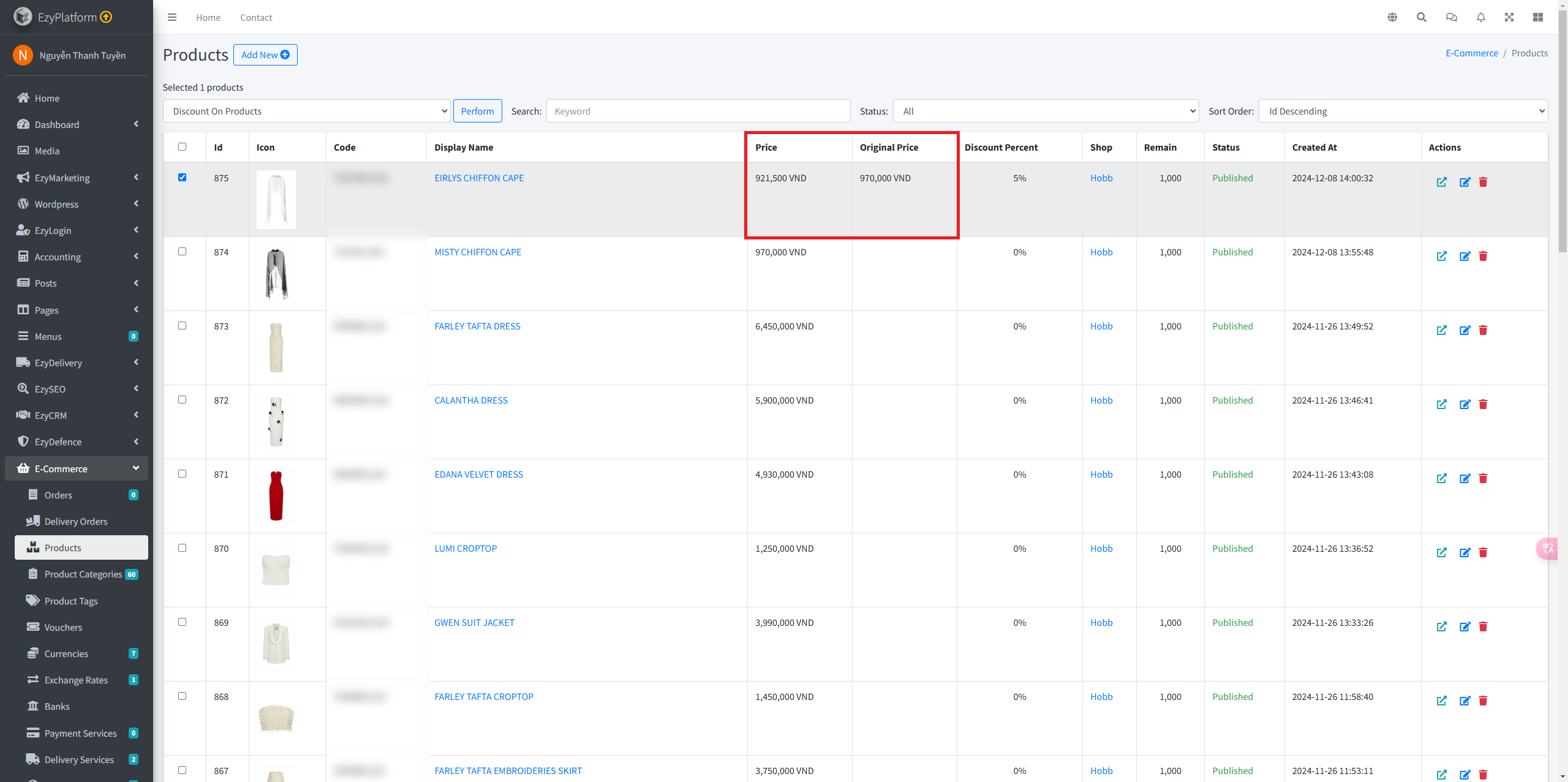Open FARLEY TAFTA DRESS external view icon
This screenshot has width=1568, height=782.
[x=1442, y=330]
